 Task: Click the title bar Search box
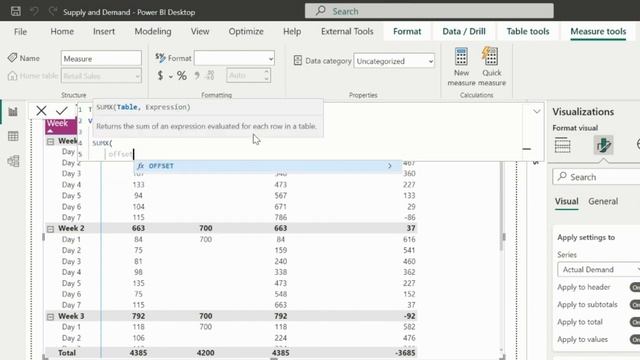click(x=429, y=11)
